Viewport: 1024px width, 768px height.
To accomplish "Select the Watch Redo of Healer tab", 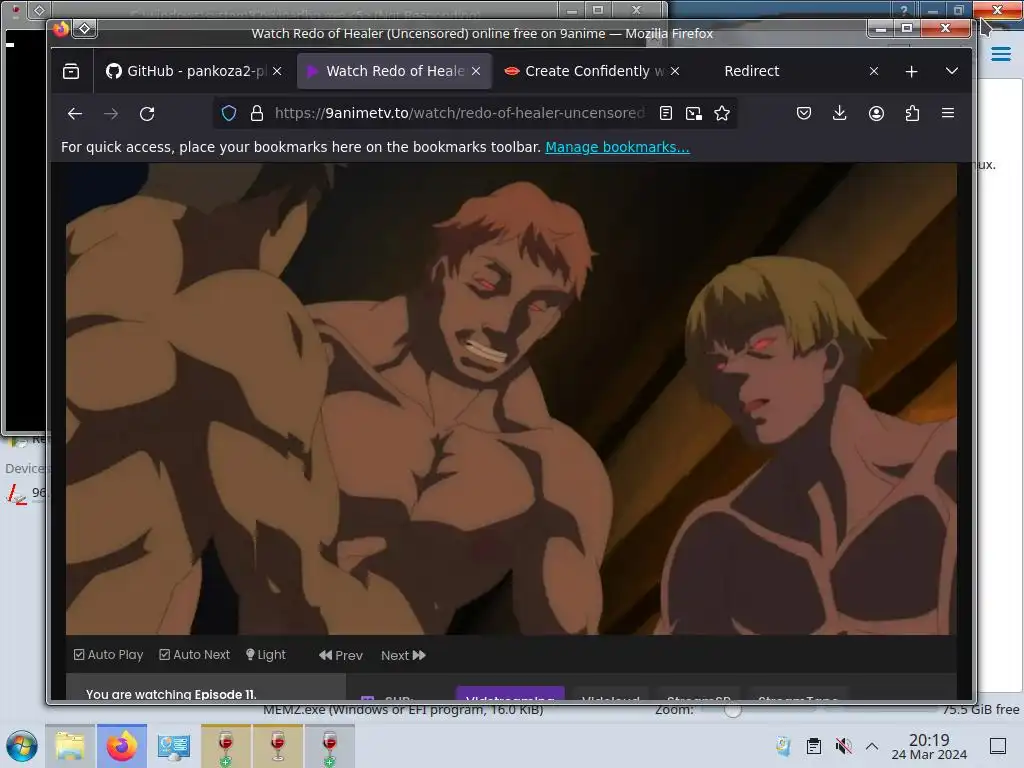I will (x=394, y=71).
